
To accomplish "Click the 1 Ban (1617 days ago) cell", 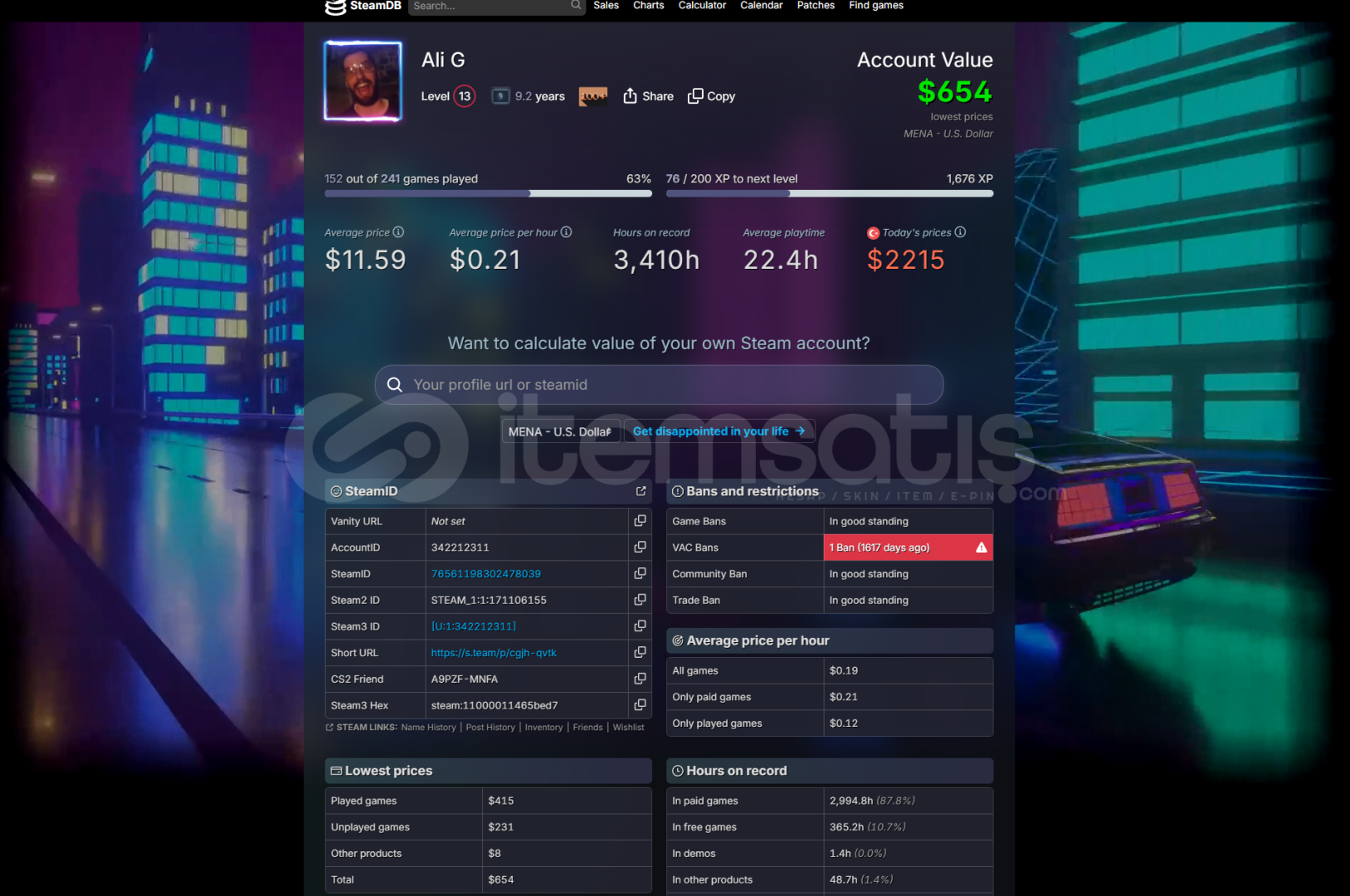I will (908, 548).
